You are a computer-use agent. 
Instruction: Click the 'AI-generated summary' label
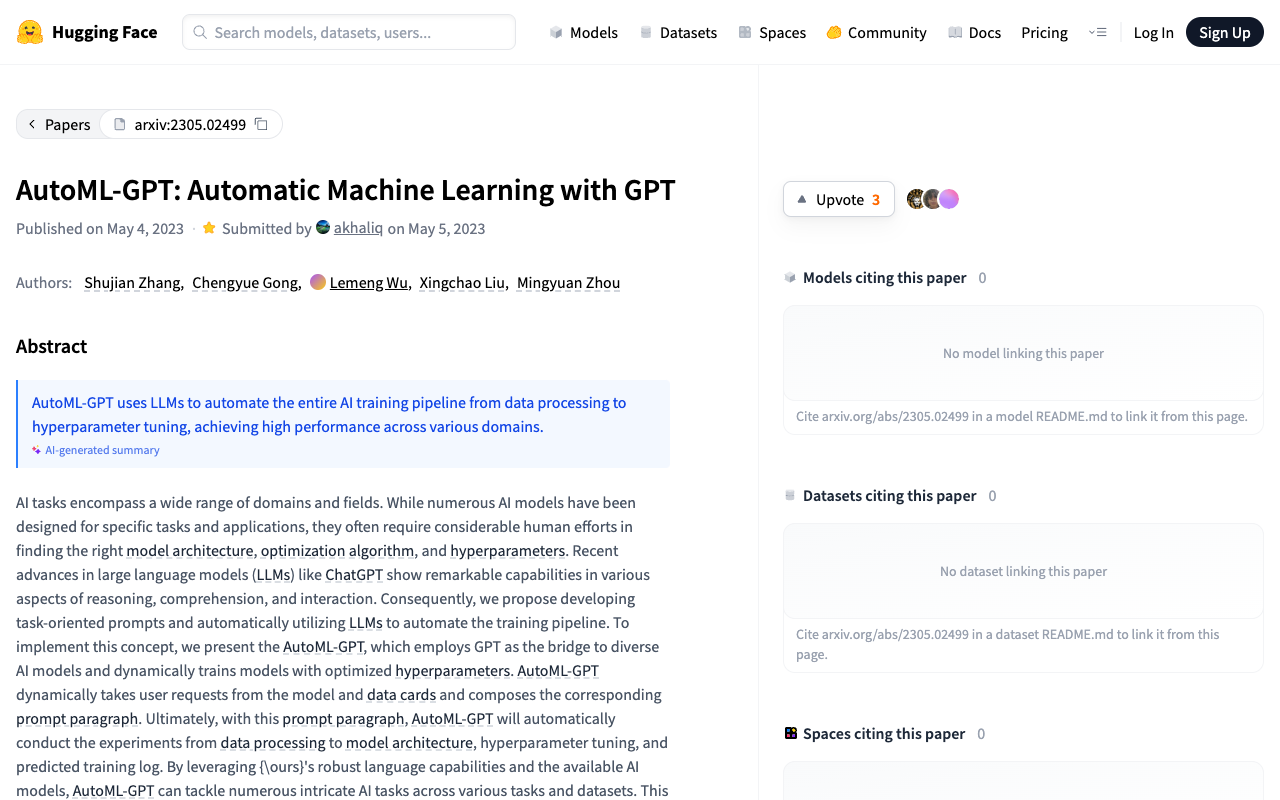102,450
